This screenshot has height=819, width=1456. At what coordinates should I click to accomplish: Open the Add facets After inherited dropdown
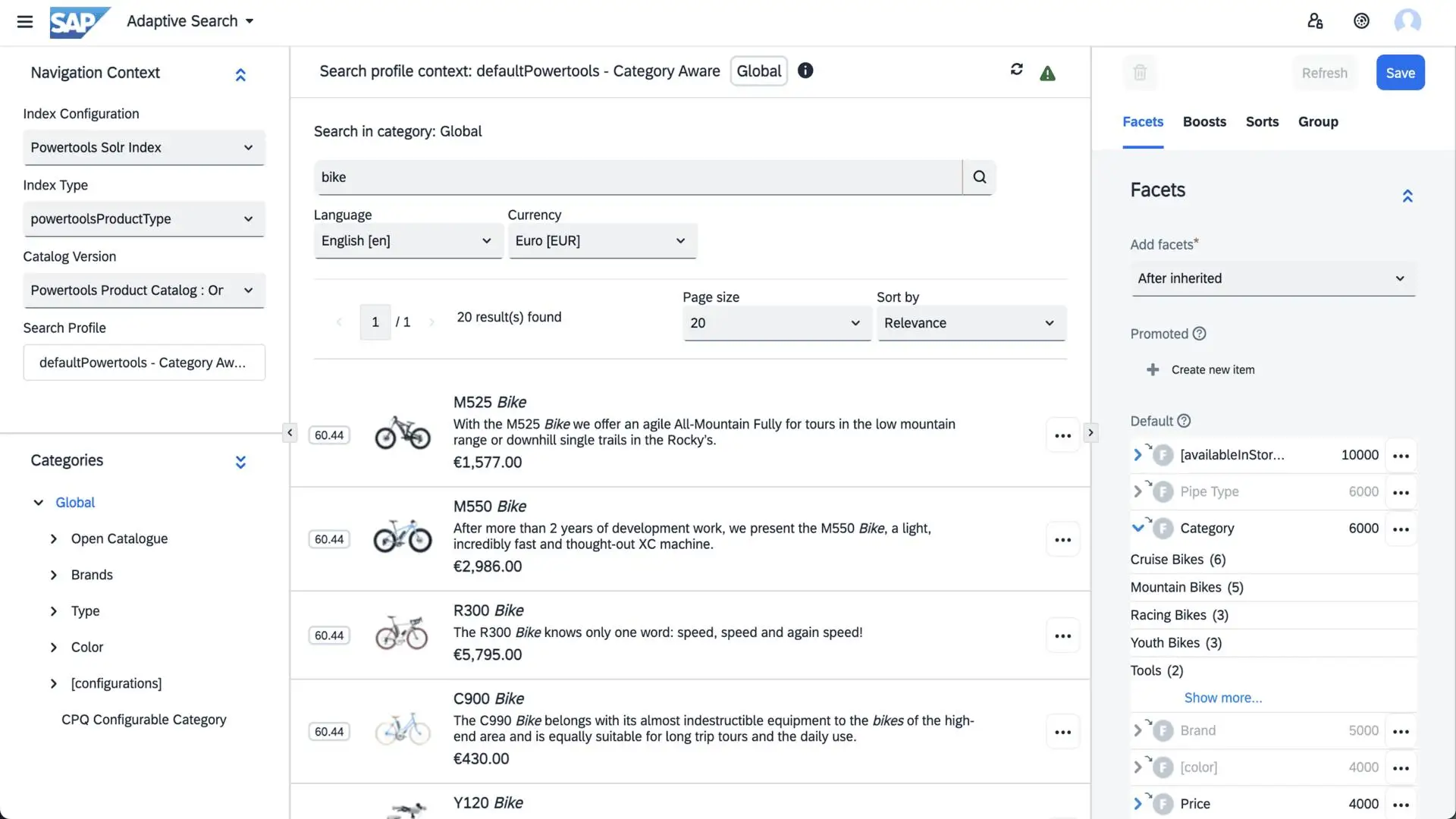(1273, 278)
